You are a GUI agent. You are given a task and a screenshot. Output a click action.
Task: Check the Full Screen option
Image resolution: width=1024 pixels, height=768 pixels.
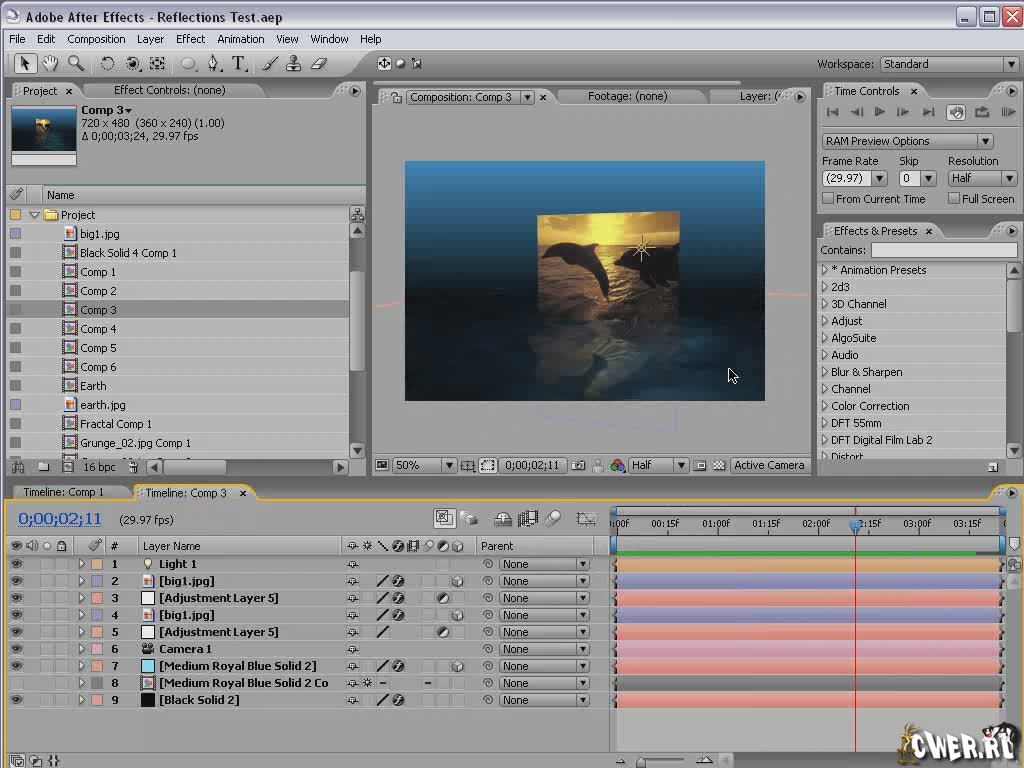tap(953, 199)
